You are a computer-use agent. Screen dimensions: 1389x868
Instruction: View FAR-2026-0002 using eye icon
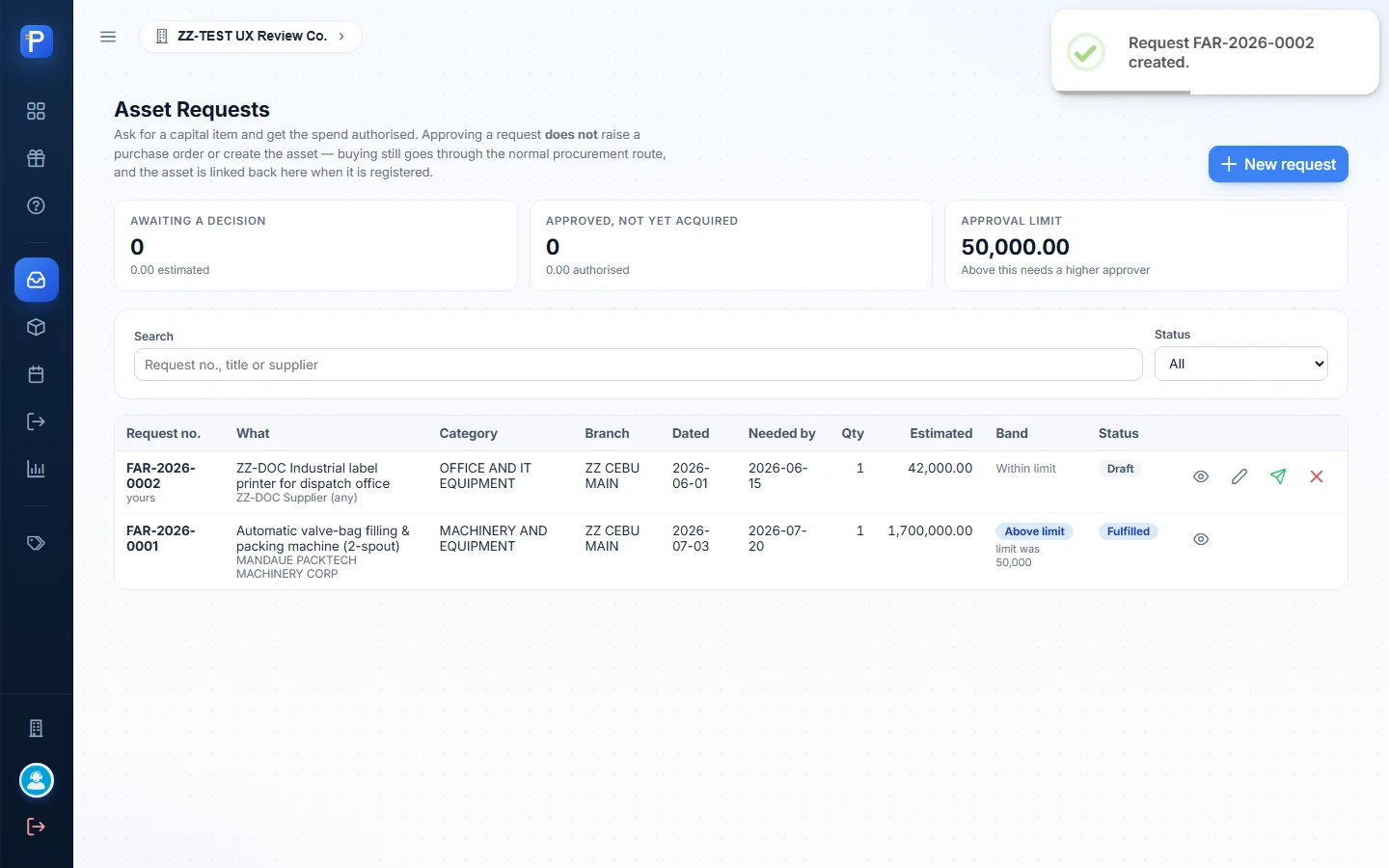[1201, 476]
